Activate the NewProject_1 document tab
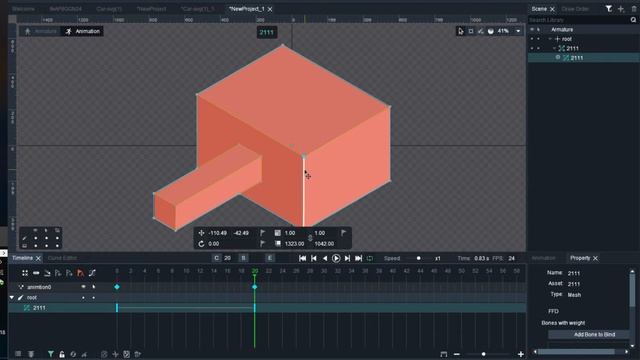The width and height of the screenshot is (640, 360). (x=247, y=9)
